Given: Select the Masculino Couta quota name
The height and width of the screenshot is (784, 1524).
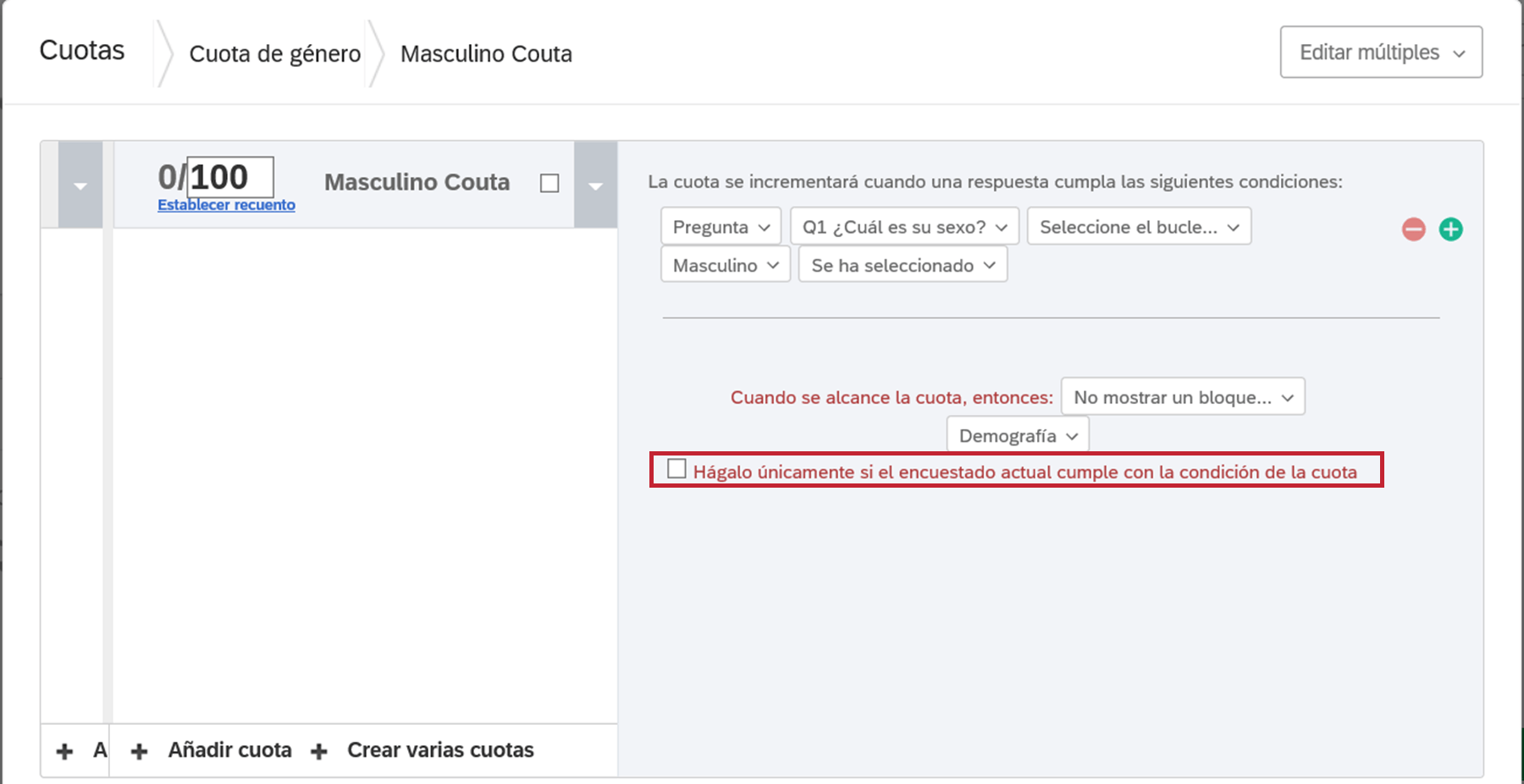Looking at the screenshot, I should pos(417,182).
